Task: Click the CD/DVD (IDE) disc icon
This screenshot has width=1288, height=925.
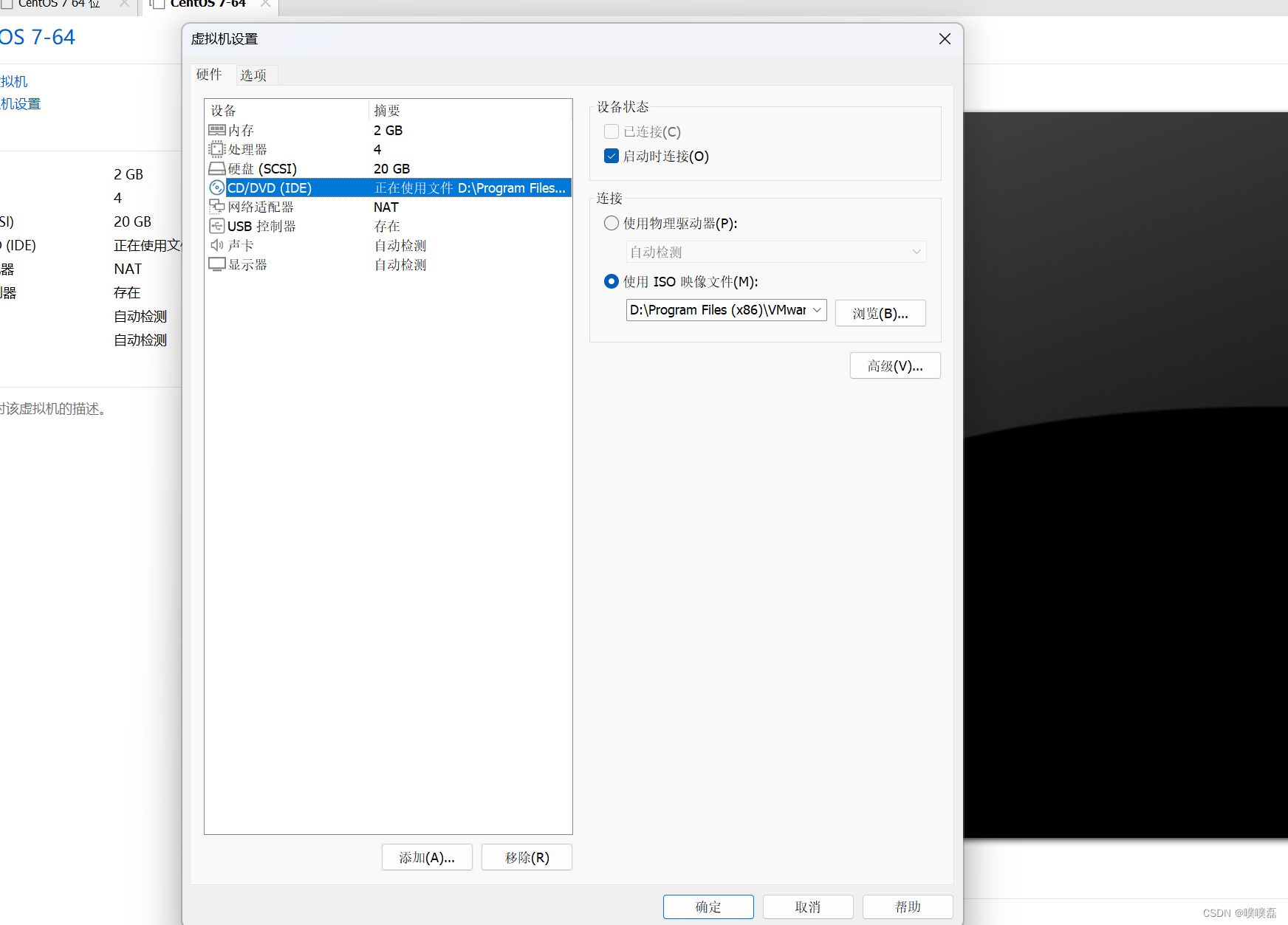Action: pos(216,188)
